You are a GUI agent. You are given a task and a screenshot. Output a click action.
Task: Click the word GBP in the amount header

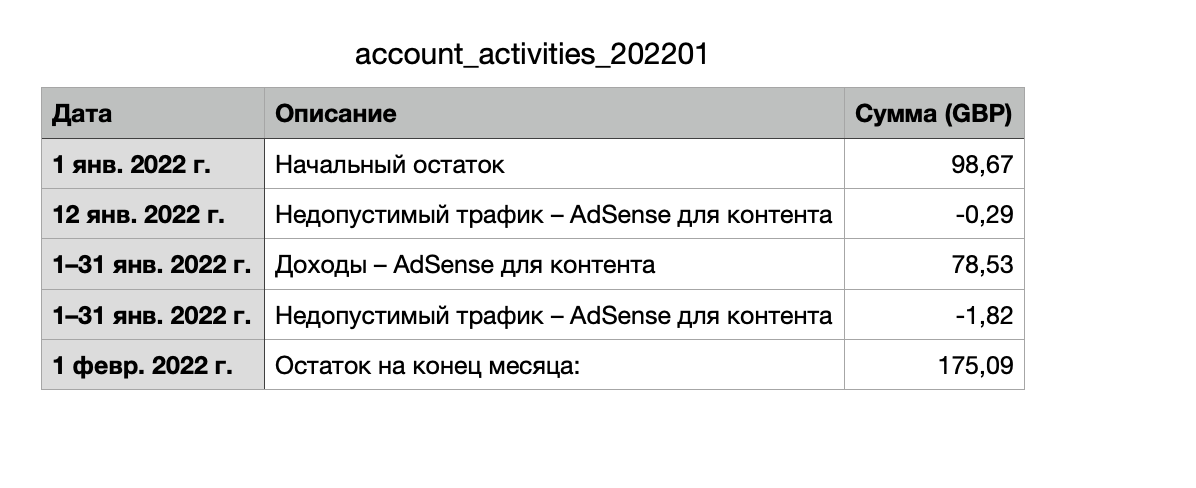click(x=977, y=114)
